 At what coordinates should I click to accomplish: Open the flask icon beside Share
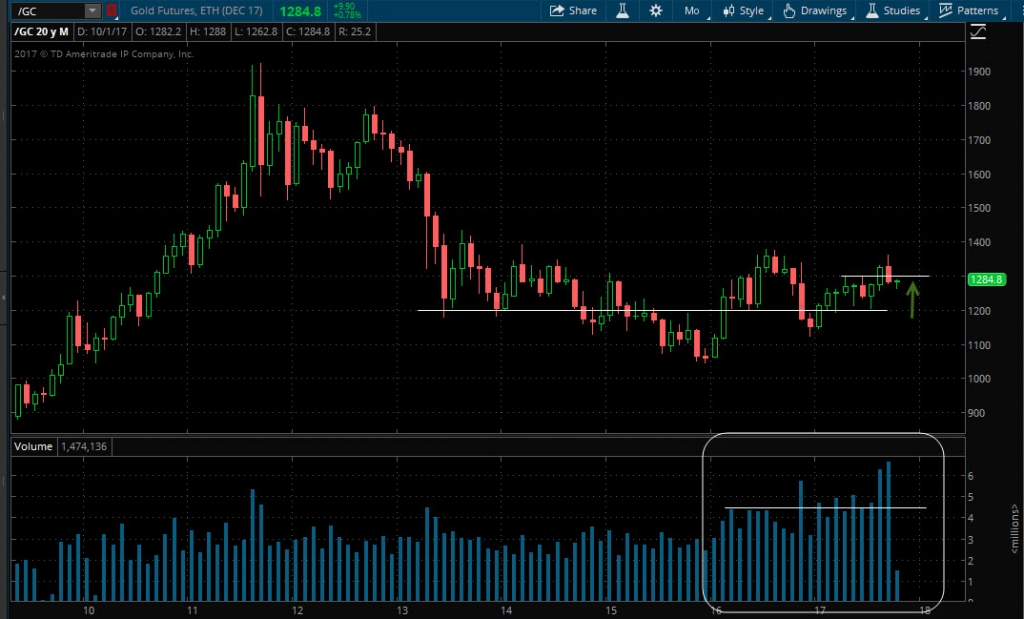tap(621, 11)
